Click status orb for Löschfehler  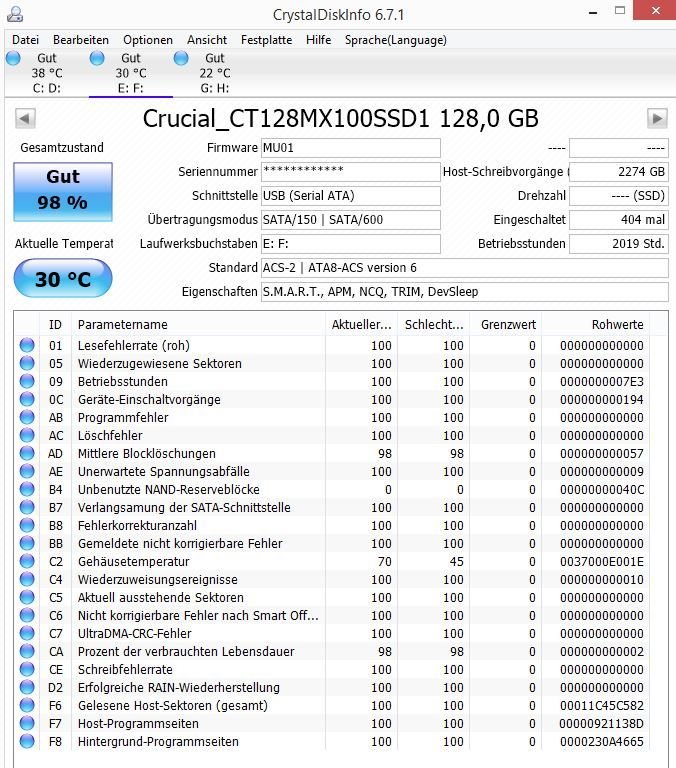click(27, 435)
